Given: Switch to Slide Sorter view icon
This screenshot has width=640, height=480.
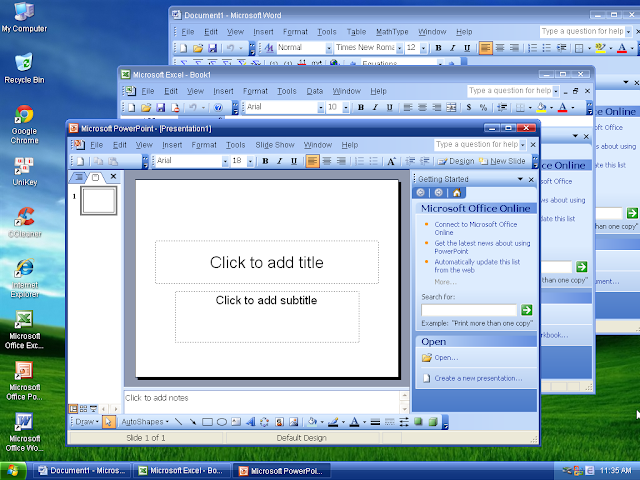Looking at the screenshot, I should click(x=83, y=409).
